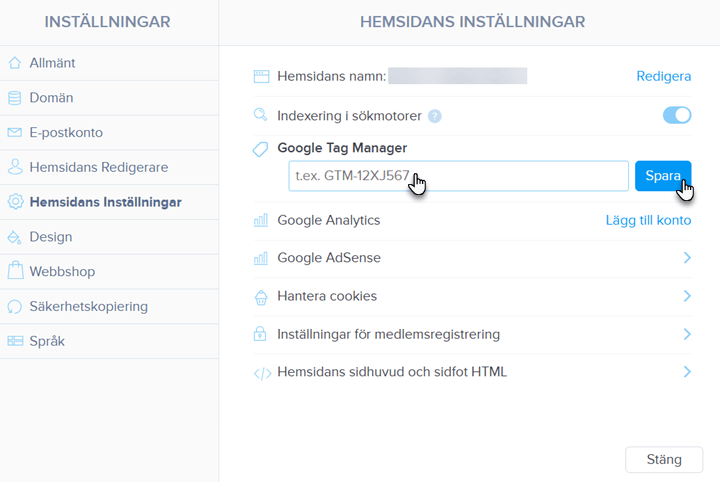
Task: Click the bar chart icon beside Google Analytics
Action: pyautogui.click(x=260, y=220)
